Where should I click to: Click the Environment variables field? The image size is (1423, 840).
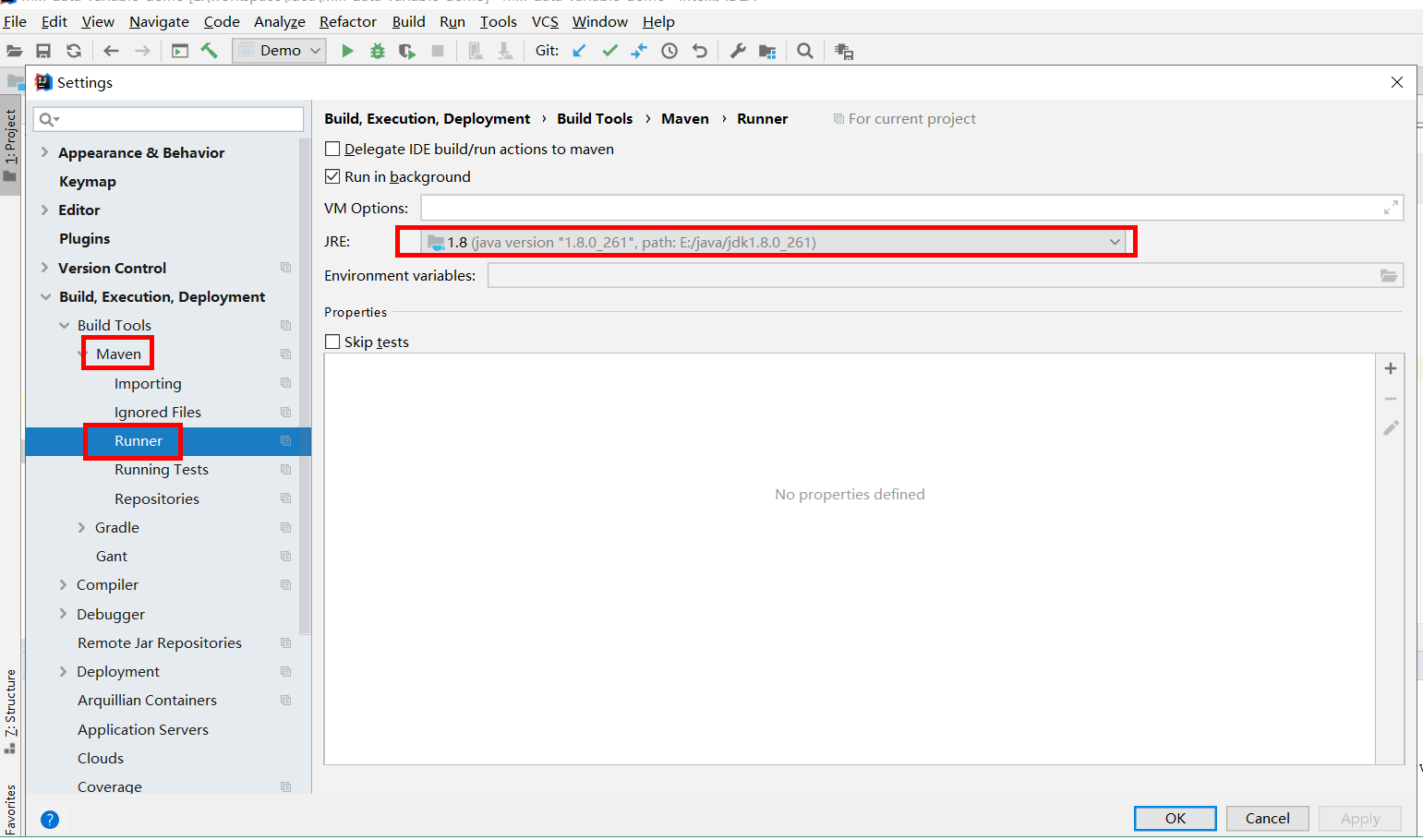coord(946,275)
